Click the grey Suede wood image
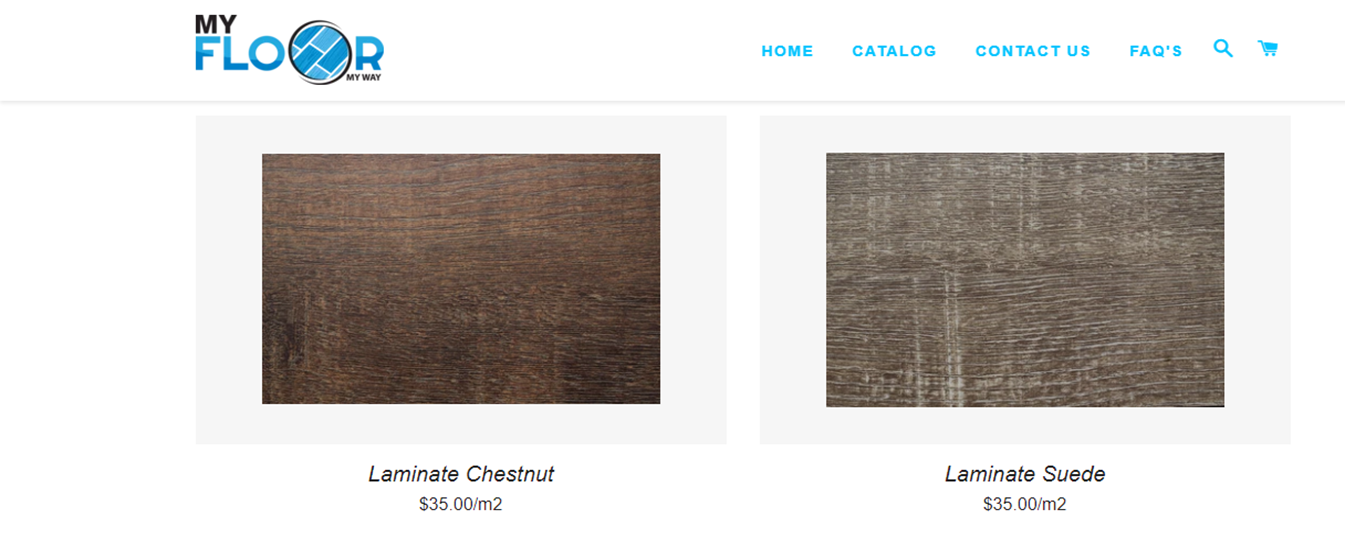 click(x=1025, y=280)
